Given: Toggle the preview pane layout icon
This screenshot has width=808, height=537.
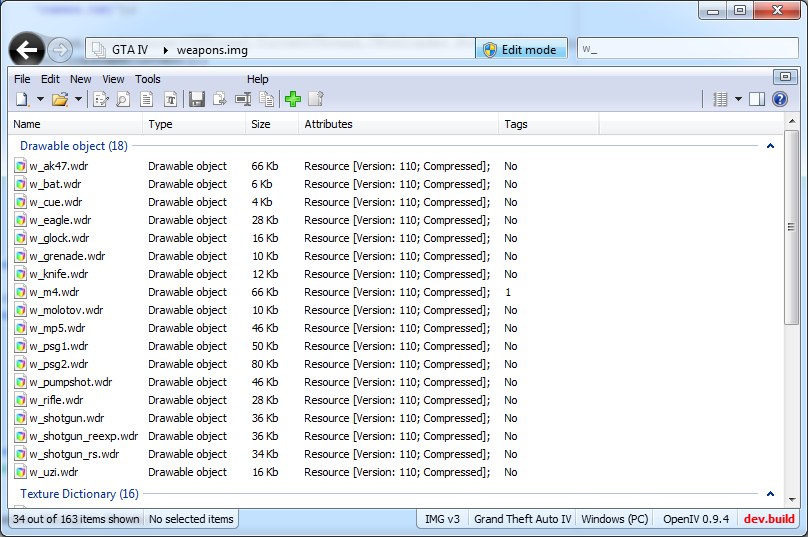Looking at the screenshot, I should click(x=757, y=99).
